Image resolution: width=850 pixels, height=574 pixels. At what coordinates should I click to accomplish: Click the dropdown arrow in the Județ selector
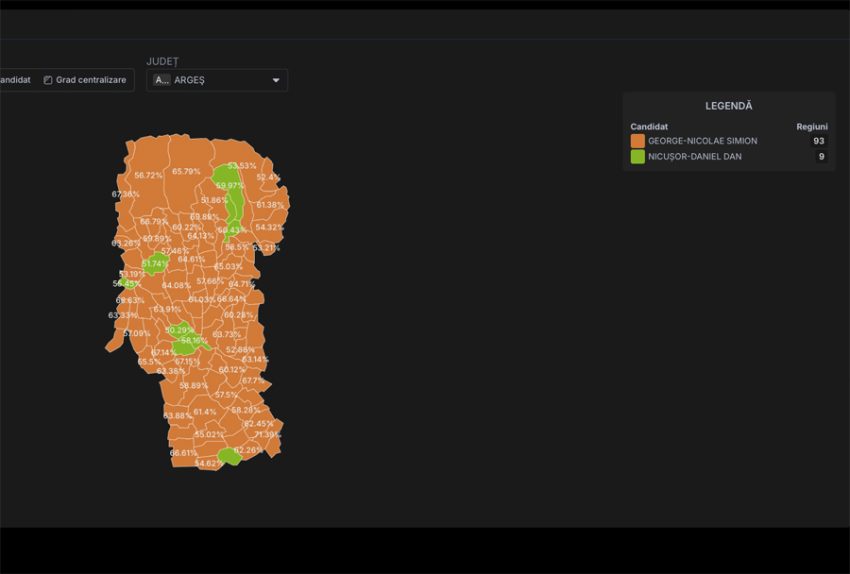click(276, 80)
